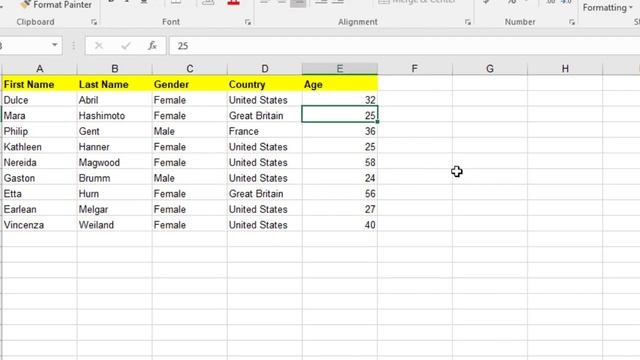The height and width of the screenshot is (360, 640).
Task: Select the Gender header cell
Action: 190,84
